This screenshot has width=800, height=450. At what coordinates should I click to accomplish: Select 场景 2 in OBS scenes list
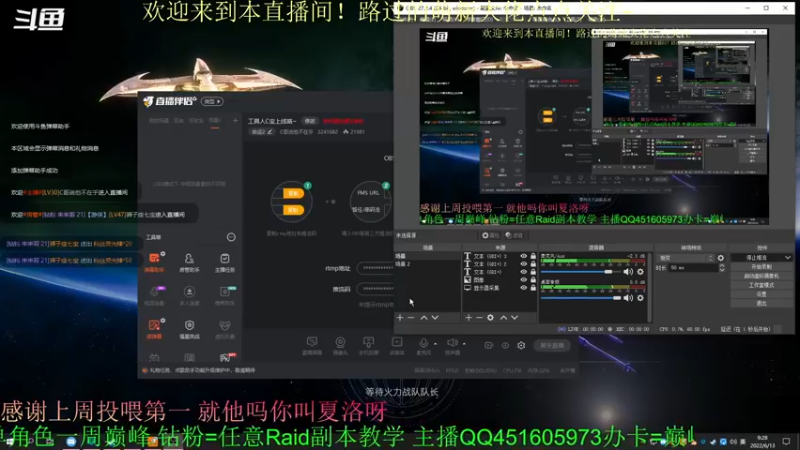(x=428, y=264)
